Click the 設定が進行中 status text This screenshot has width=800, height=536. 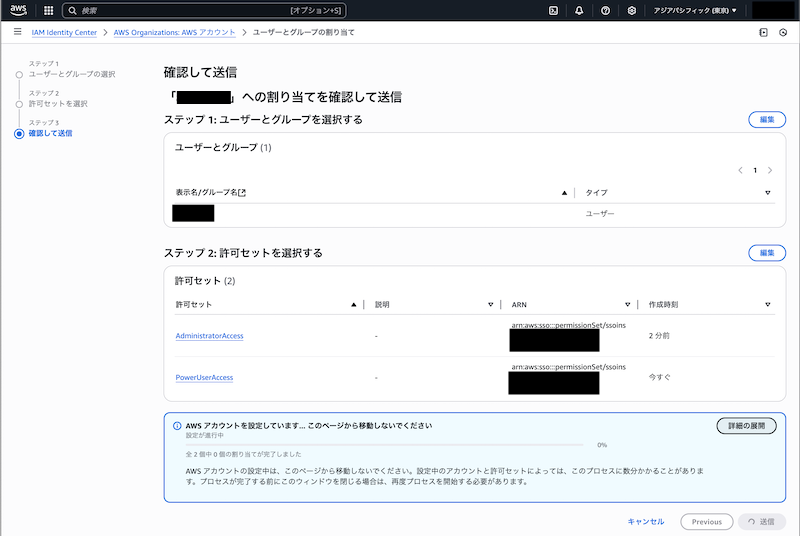tap(205, 436)
